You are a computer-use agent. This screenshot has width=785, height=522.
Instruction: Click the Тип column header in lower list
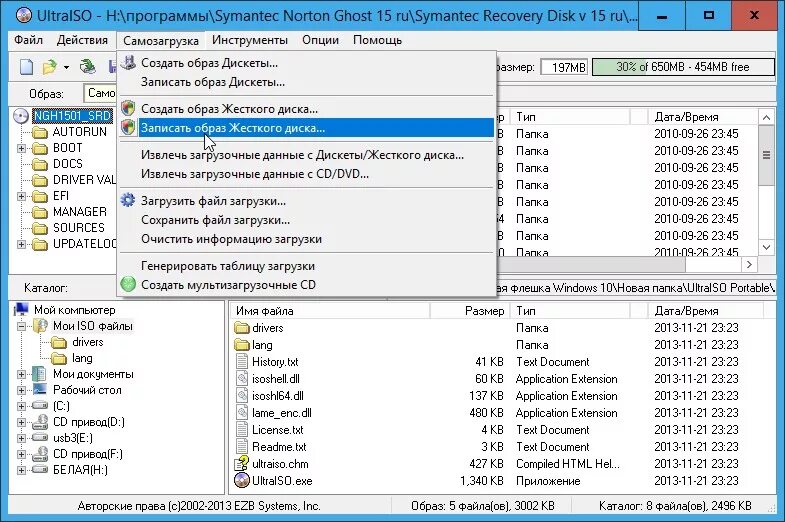coord(569,311)
